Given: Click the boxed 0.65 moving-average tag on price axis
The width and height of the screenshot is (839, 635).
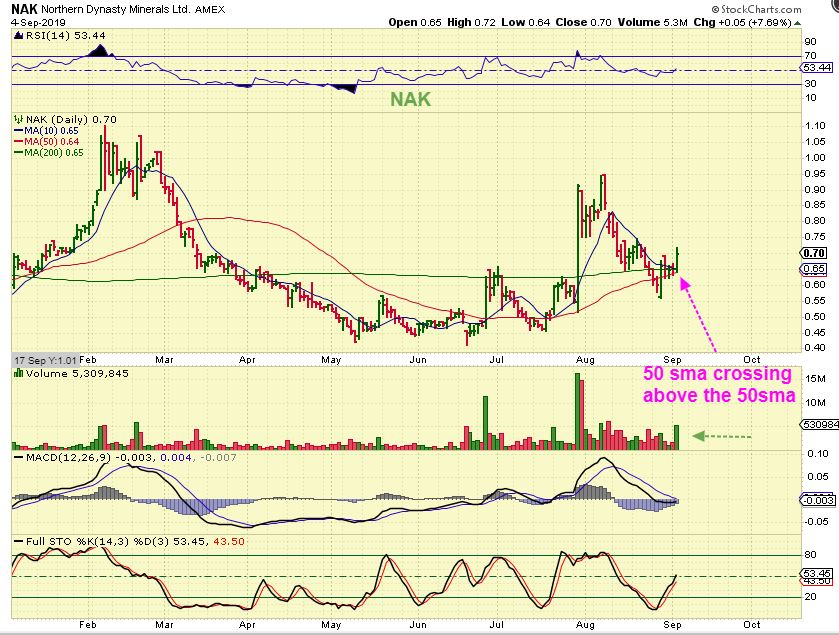Looking at the screenshot, I should click(x=814, y=269).
